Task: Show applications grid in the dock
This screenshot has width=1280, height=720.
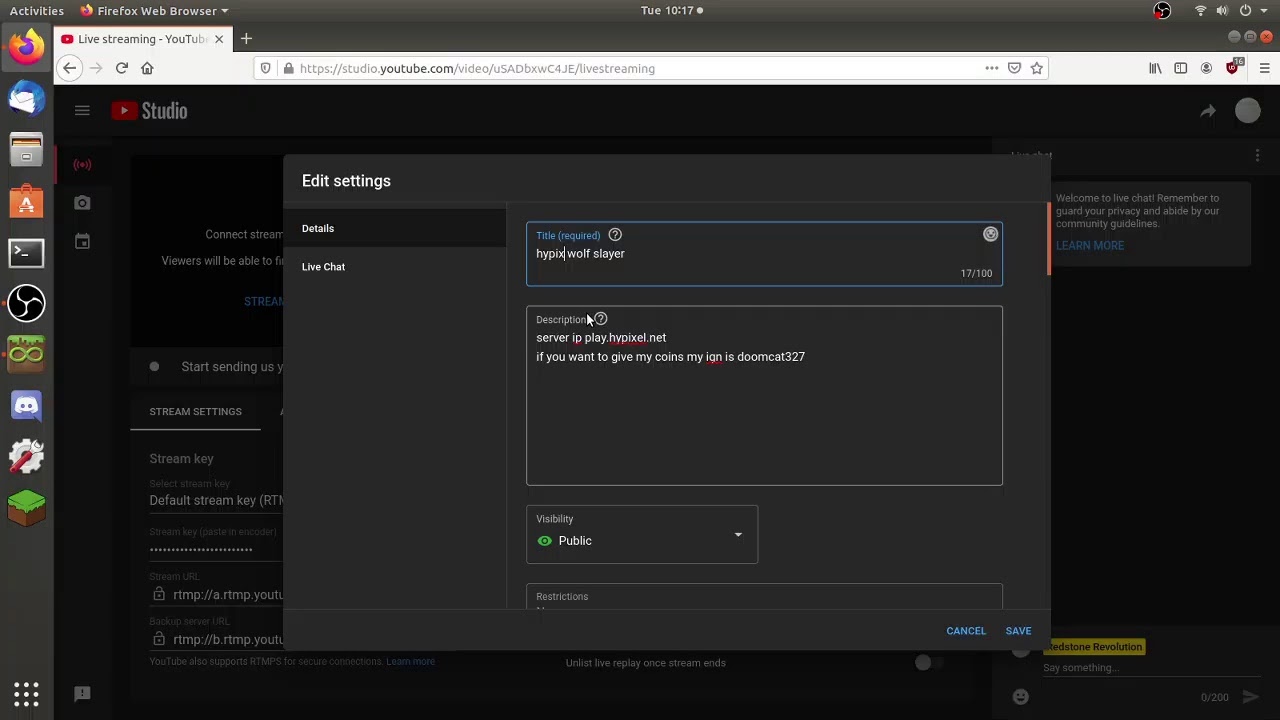Action: (27, 694)
